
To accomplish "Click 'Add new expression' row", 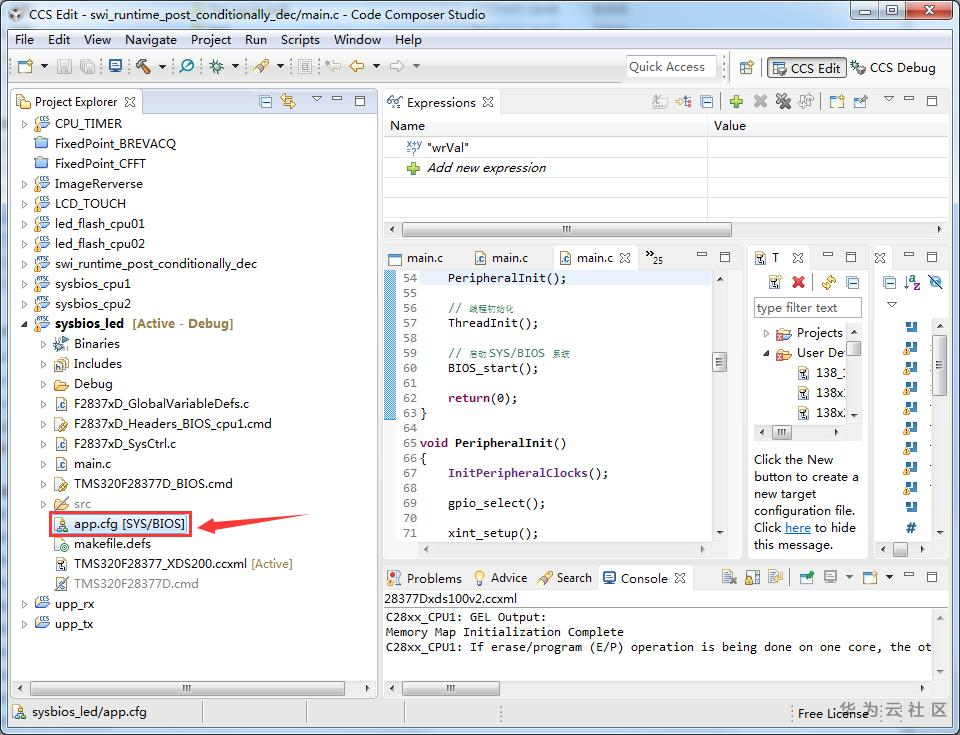I will click(x=486, y=168).
